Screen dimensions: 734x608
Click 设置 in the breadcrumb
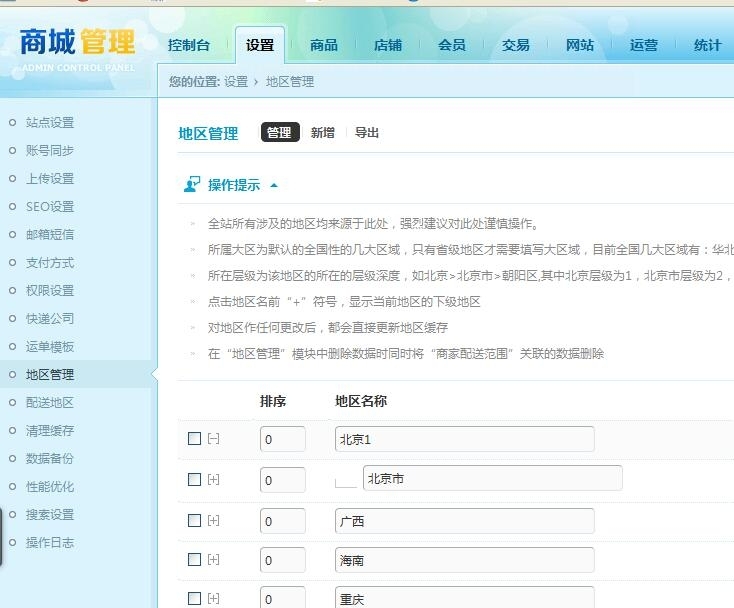(235, 82)
